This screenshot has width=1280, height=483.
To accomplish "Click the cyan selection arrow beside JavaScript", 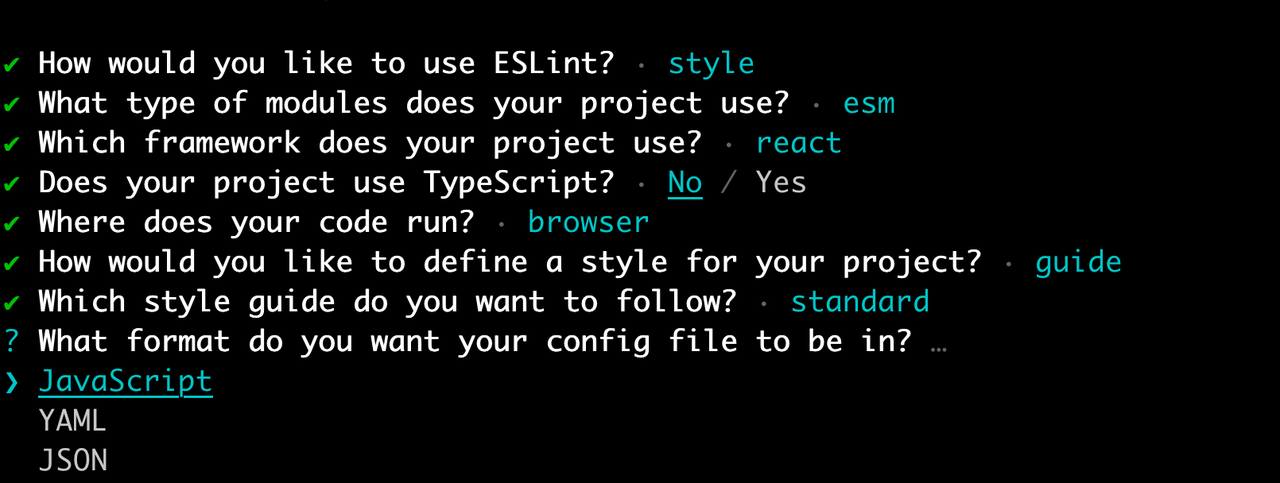I will (x=11, y=382).
